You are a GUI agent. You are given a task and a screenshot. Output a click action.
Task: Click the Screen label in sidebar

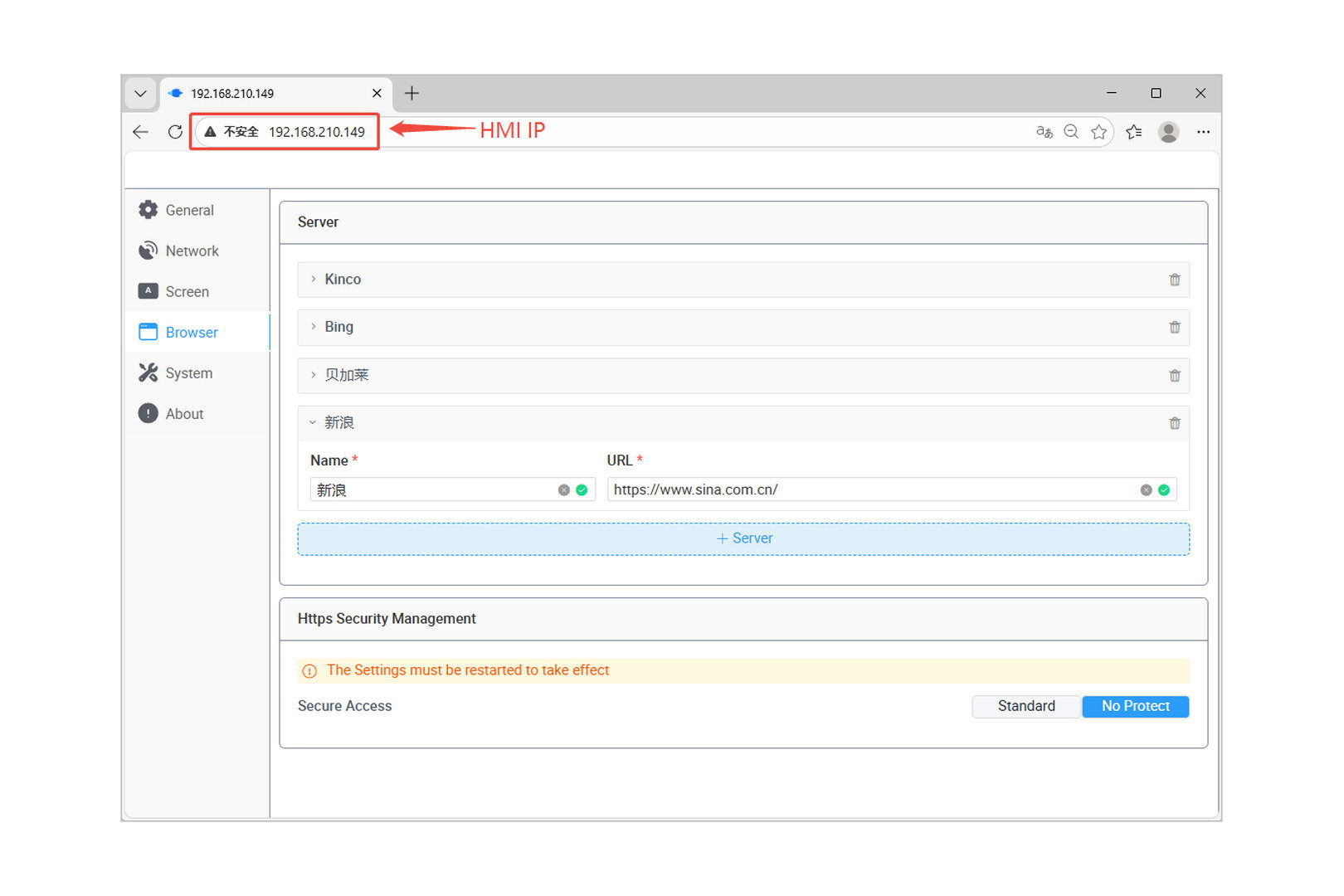click(187, 291)
